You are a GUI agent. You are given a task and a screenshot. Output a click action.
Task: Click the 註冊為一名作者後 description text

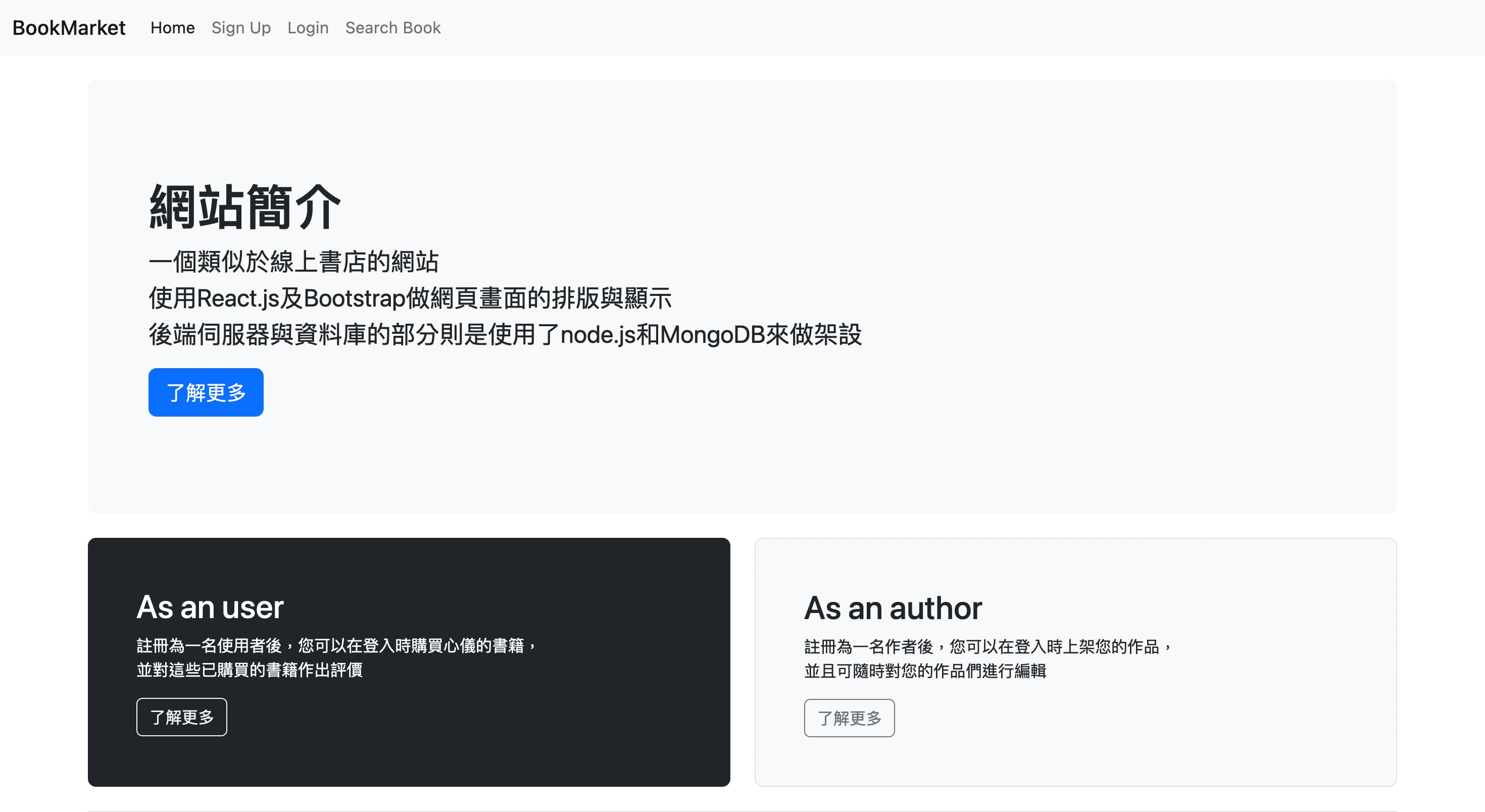[x=988, y=646]
